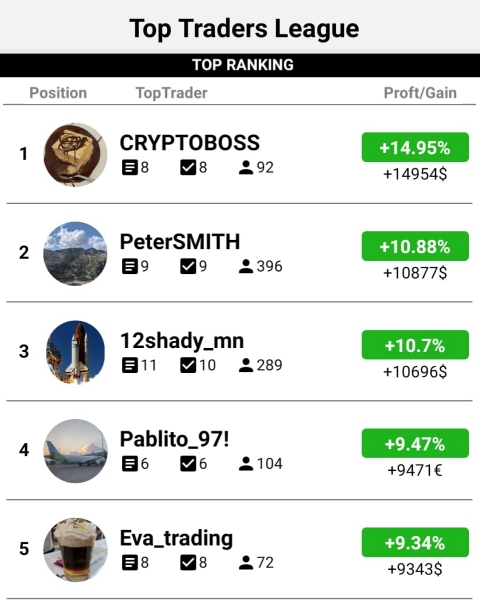Click person icon beside 104 followers
The image size is (480, 600).
246,464
